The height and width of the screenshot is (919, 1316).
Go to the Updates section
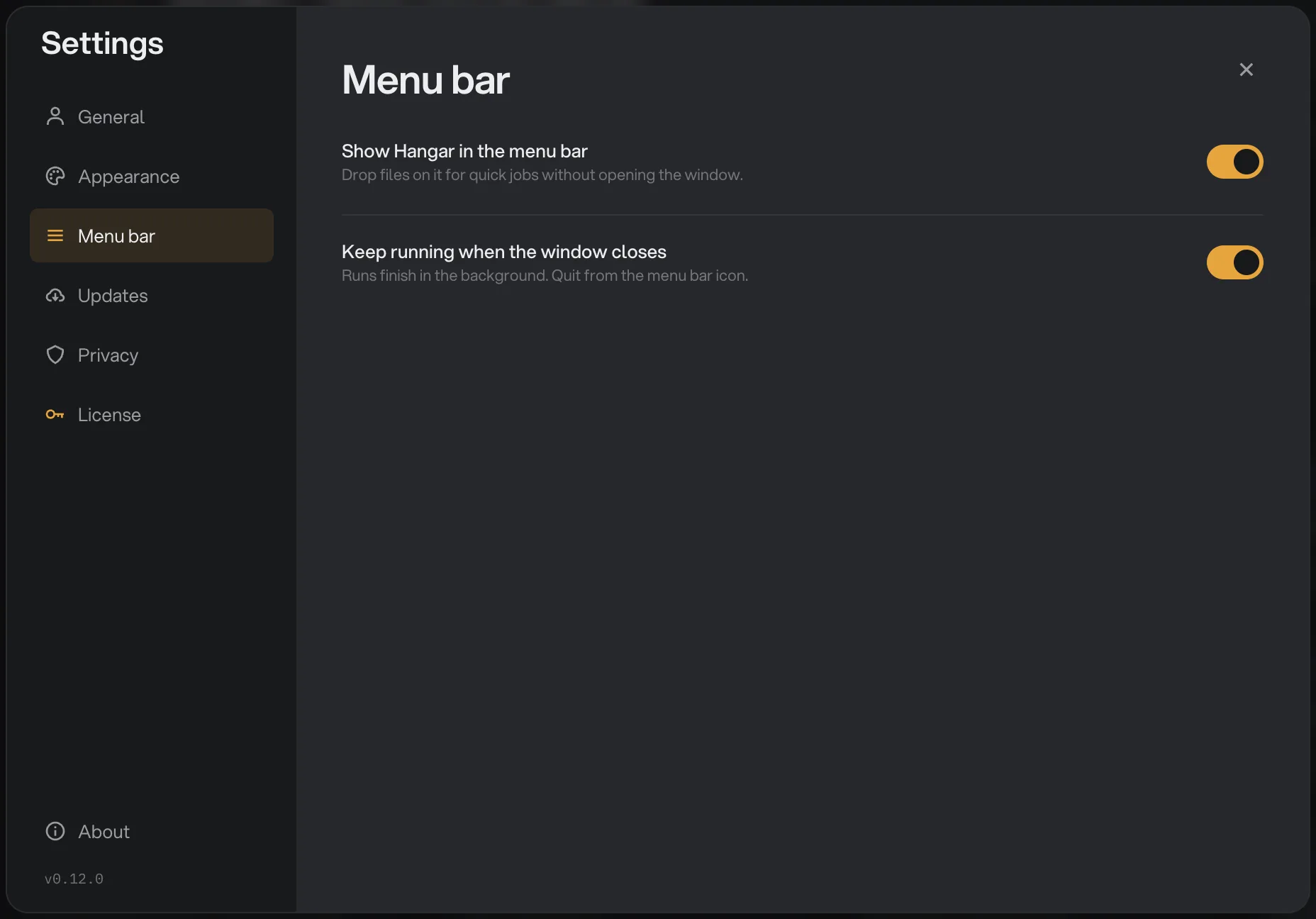[152, 295]
